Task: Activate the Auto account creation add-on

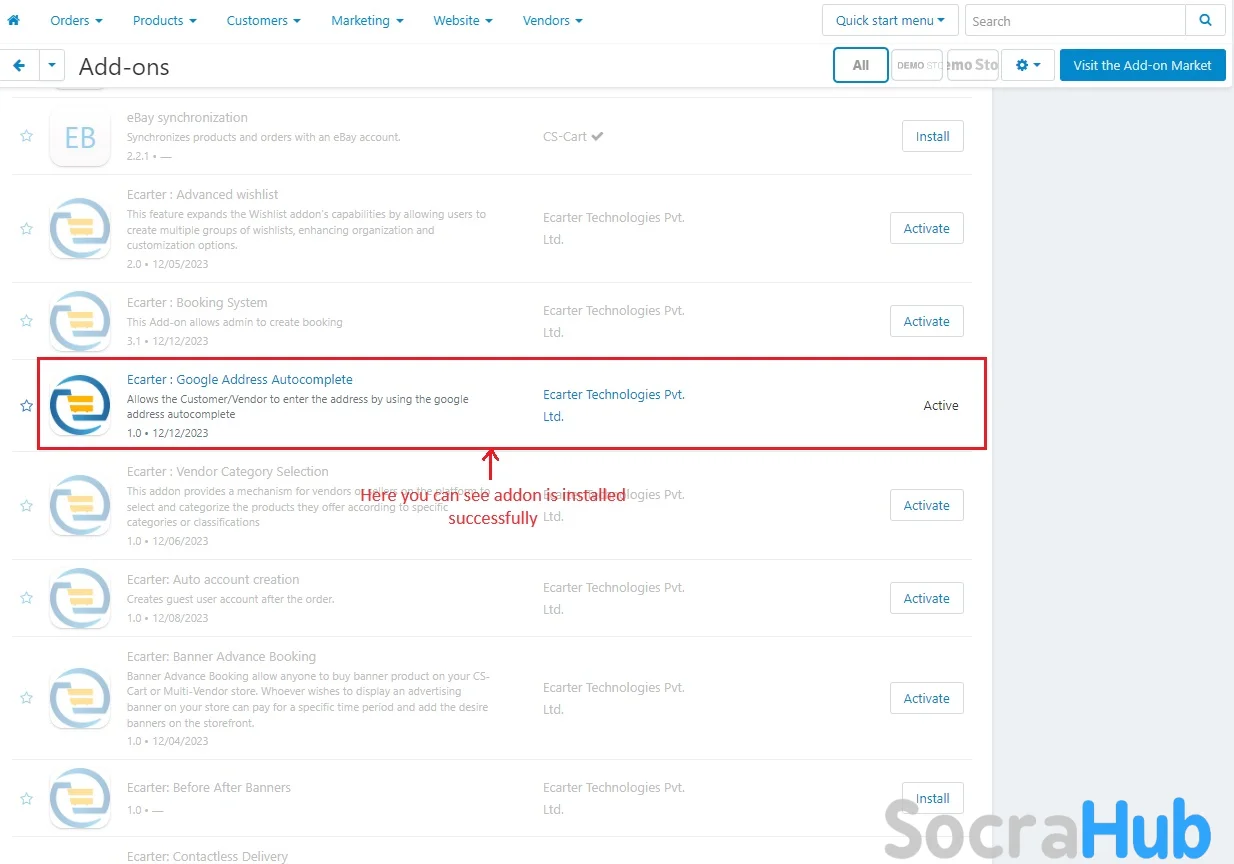Action: (x=927, y=598)
